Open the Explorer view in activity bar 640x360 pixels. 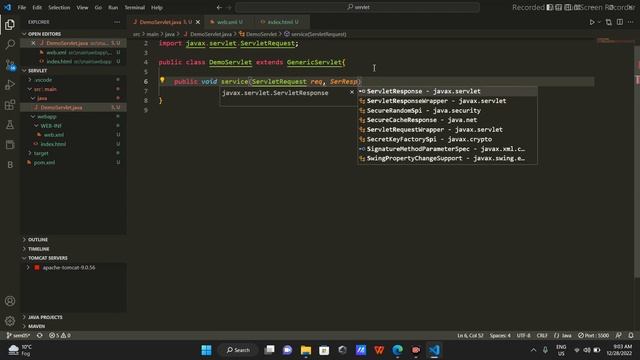[10, 24]
